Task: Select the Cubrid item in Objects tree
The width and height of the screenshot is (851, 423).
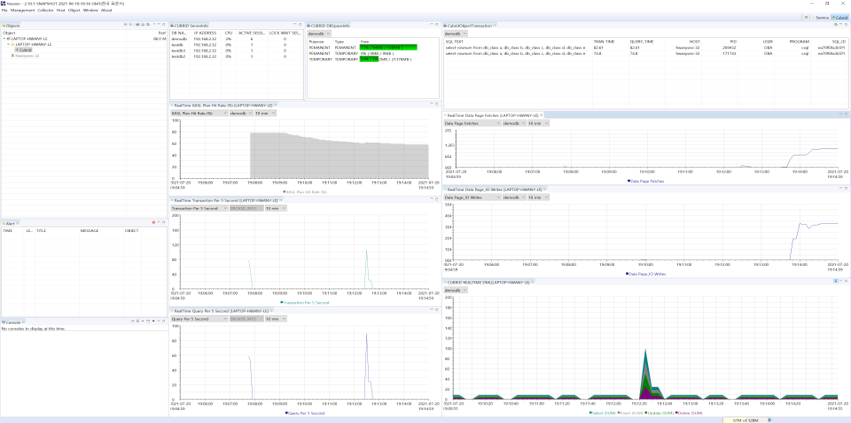Action: tap(23, 49)
